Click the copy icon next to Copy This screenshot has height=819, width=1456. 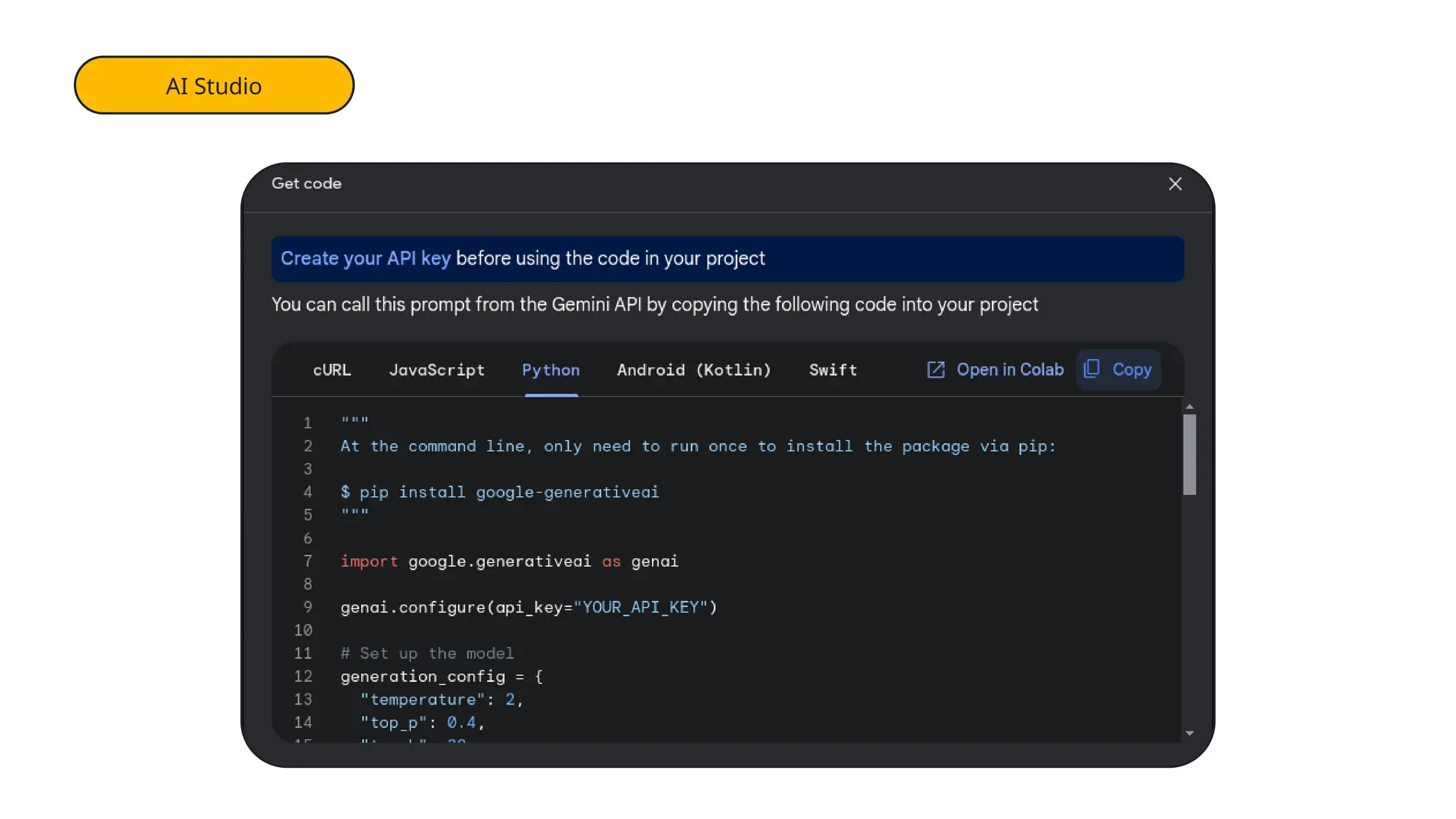tap(1091, 369)
